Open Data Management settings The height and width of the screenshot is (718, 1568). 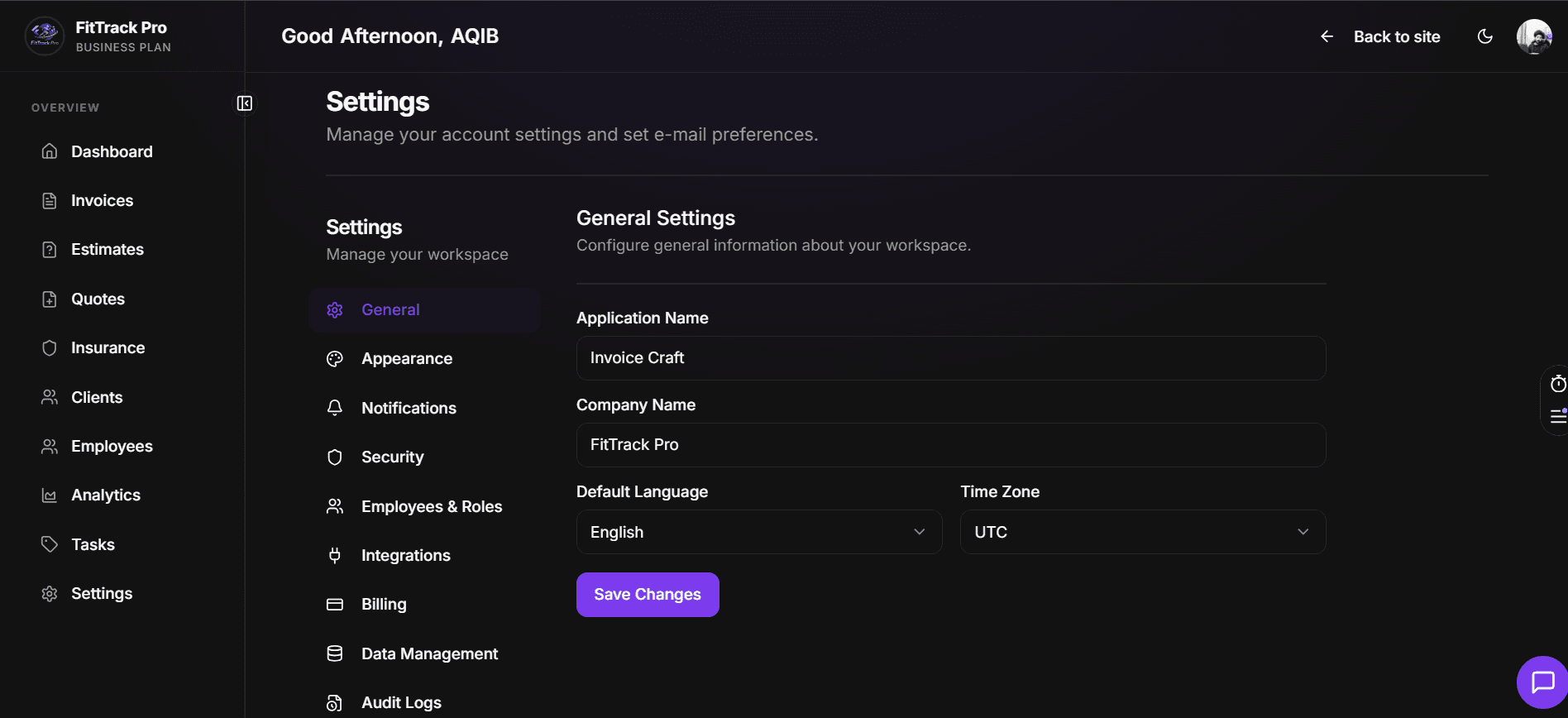coord(425,653)
